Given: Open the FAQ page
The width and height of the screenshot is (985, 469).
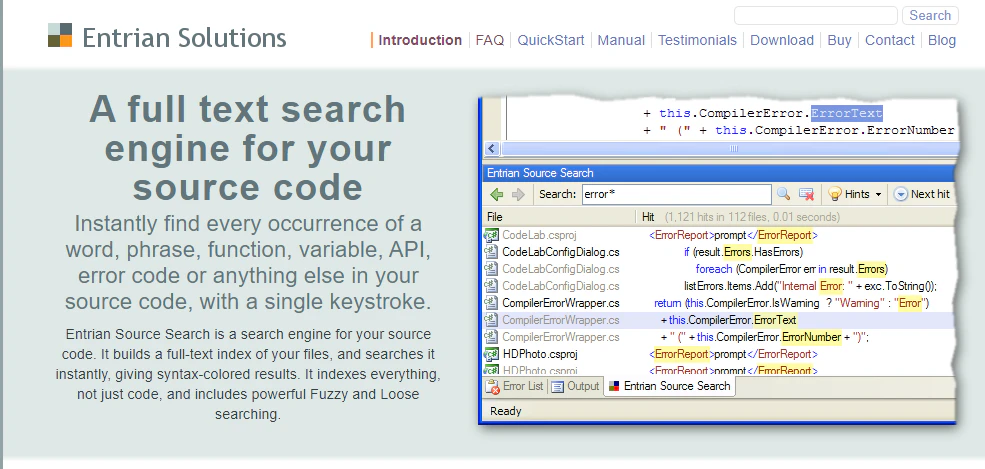Looking at the screenshot, I should click(490, 40).
